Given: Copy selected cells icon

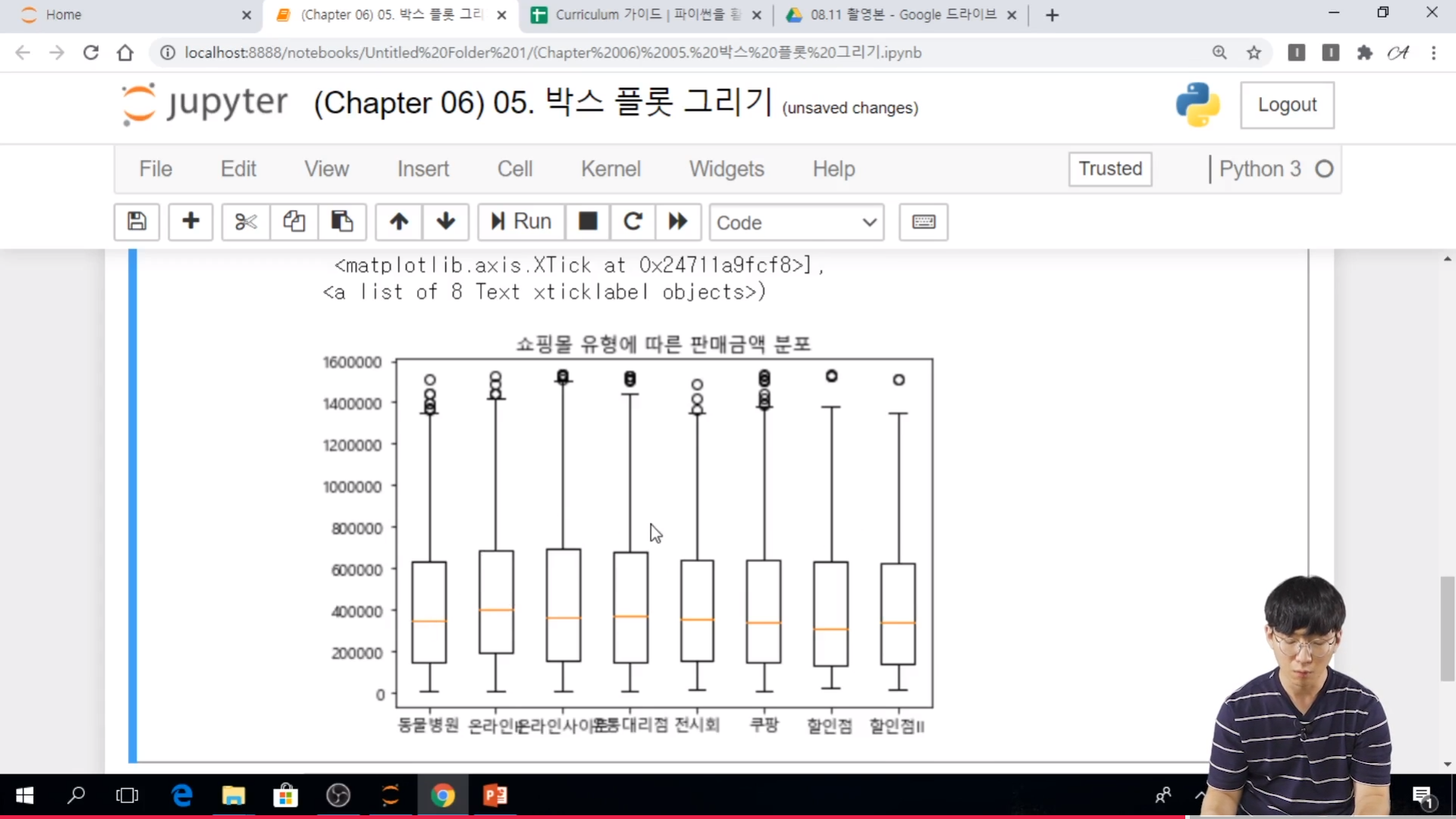Looking at the screenshot, I should [294, 221].
